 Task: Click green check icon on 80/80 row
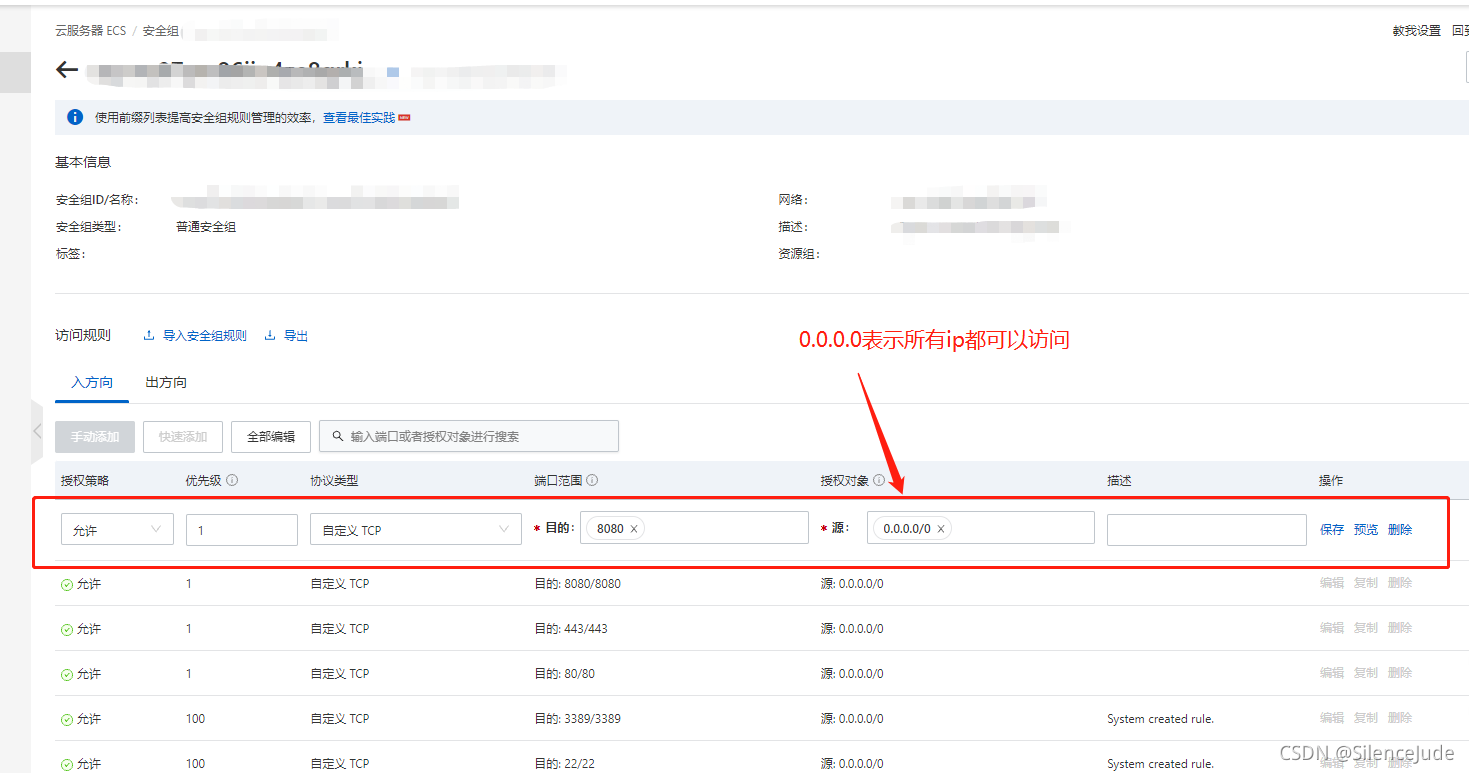67,674
